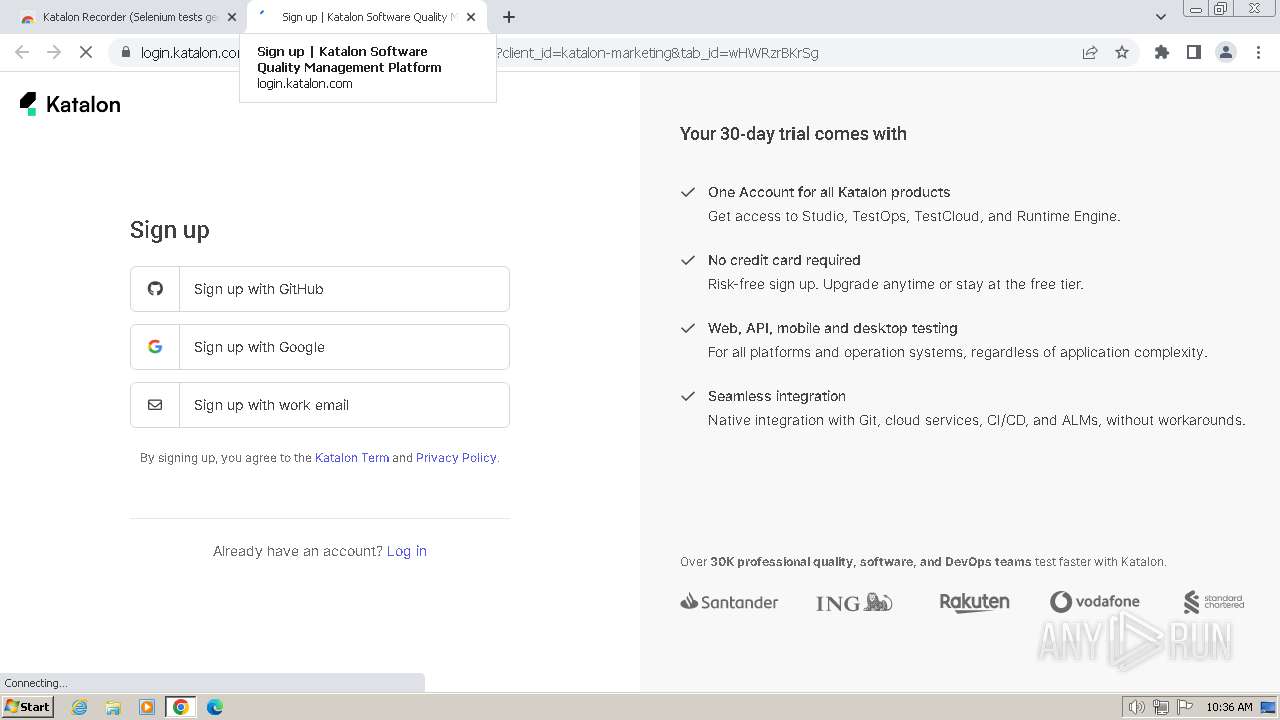Click the Google icon in sign up button
The height and width of the screenshot is (720, 1280).
click(x=155, y=347)
